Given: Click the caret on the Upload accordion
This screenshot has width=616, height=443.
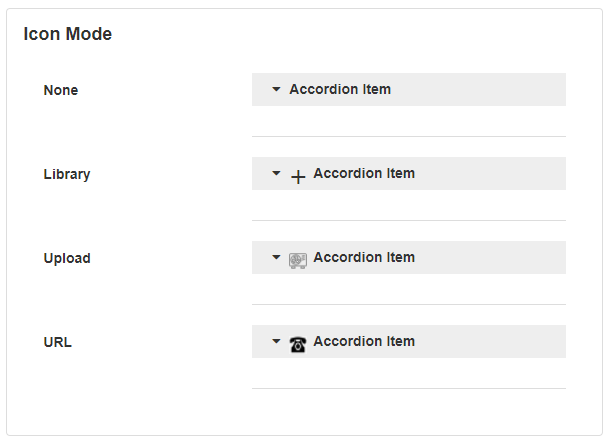Looking at the screenshot, I should (276, 258).
